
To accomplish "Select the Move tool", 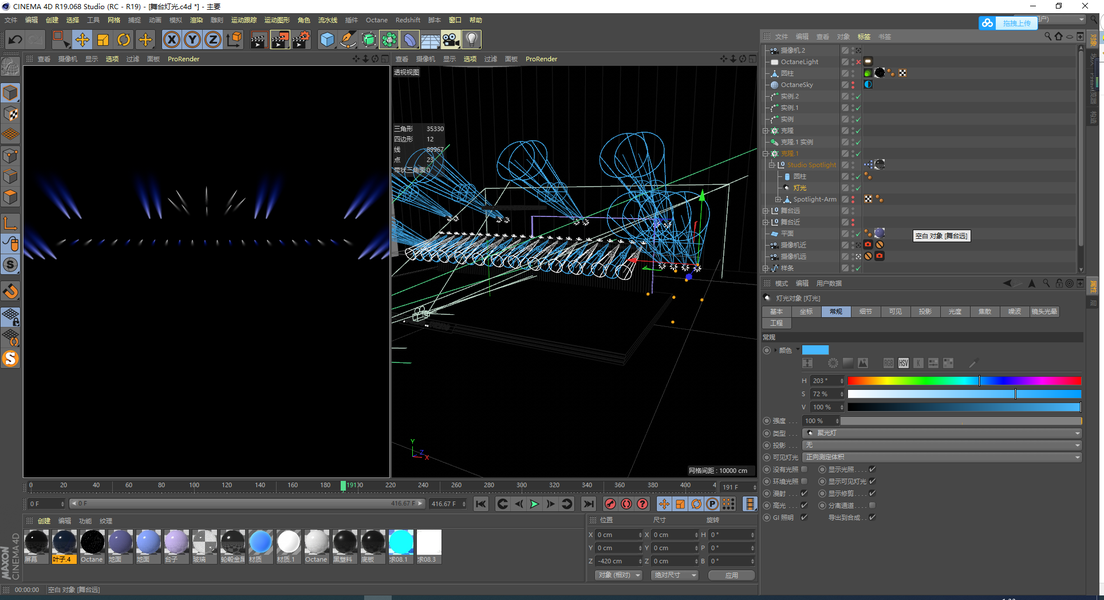I will click(x=82, y=39).
